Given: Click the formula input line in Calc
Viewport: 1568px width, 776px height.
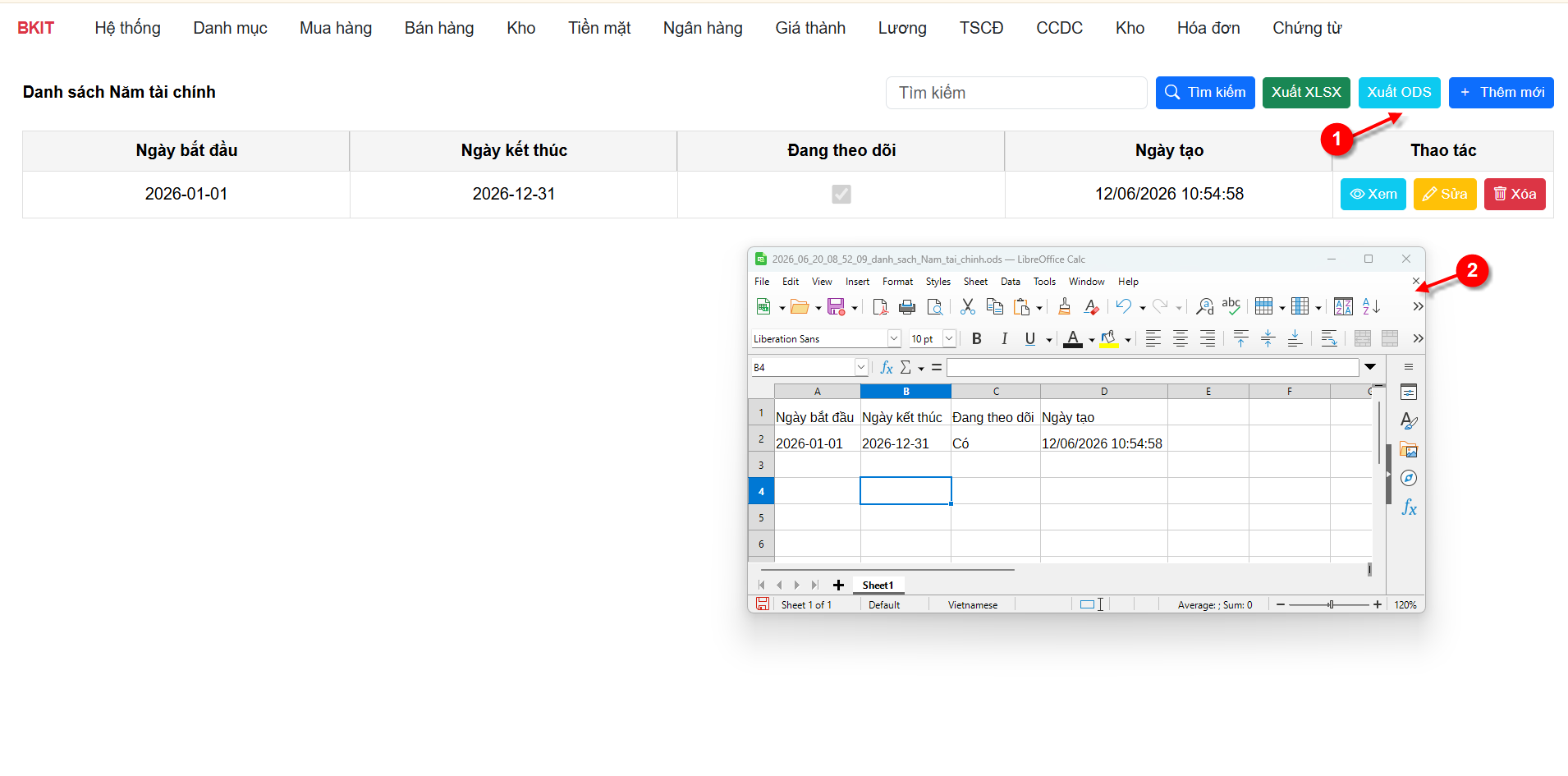Looking at the screenshot, I should pyautogui.click(x=1153, y=368).
